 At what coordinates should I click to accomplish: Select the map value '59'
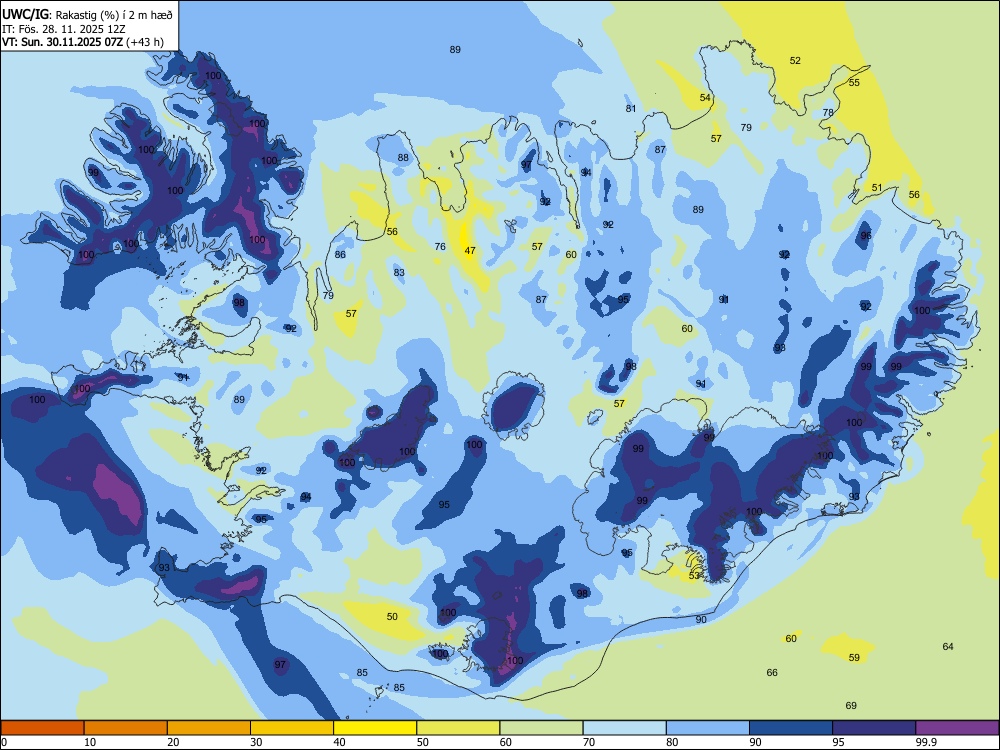coord(855,658)
